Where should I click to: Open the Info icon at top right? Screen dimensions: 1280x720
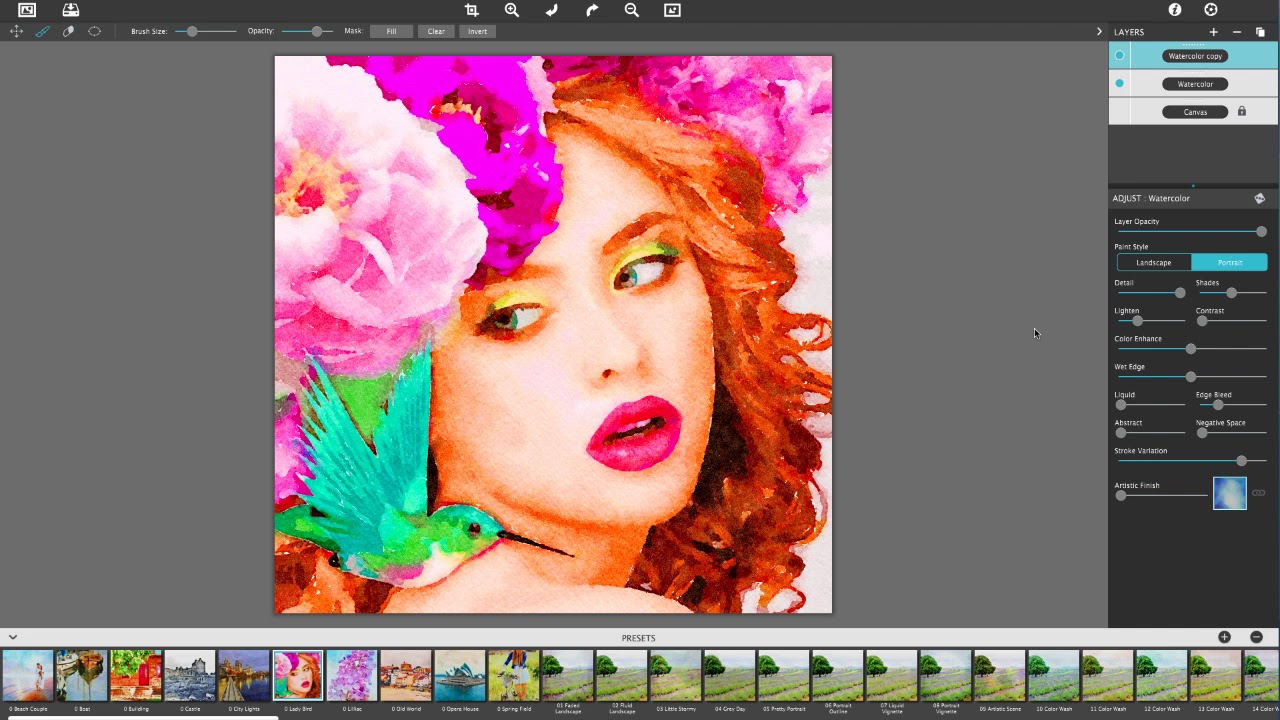point(1175,10)
